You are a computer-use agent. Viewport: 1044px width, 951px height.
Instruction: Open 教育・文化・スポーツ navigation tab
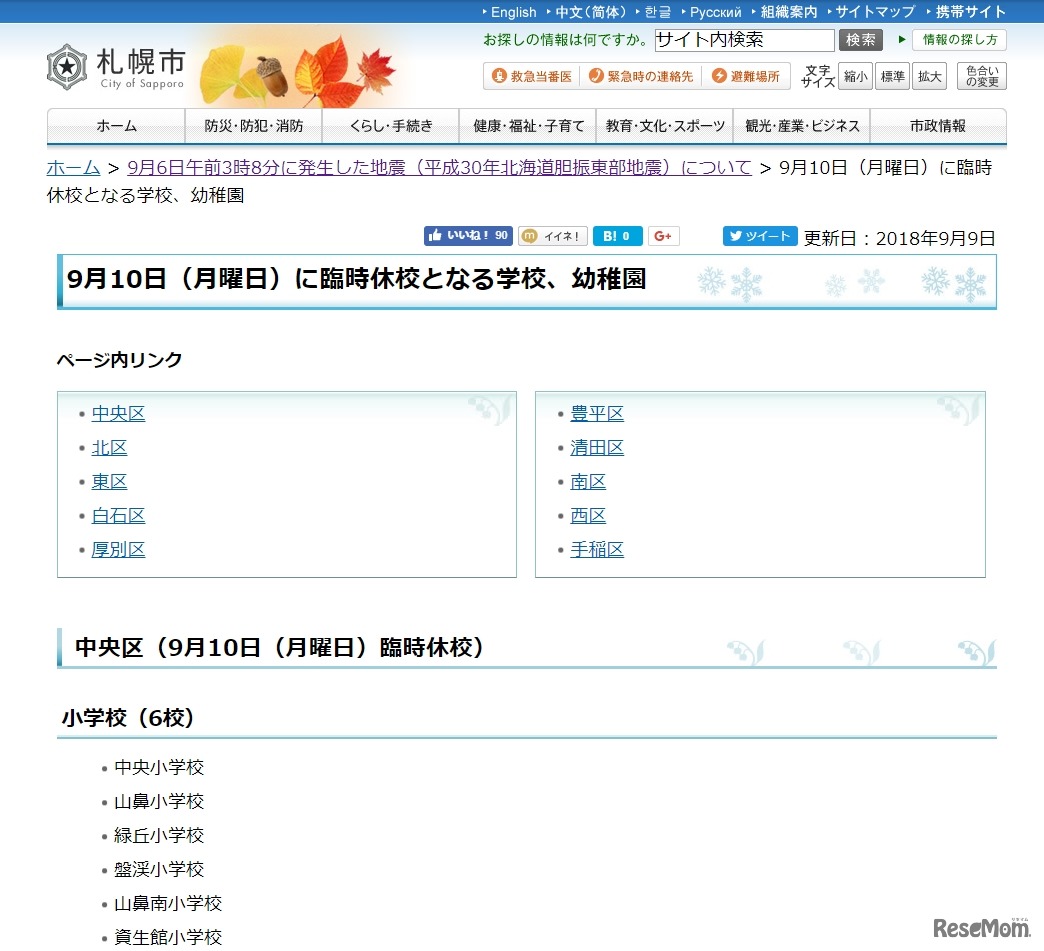pyautogui.click(x=664, y=126)
